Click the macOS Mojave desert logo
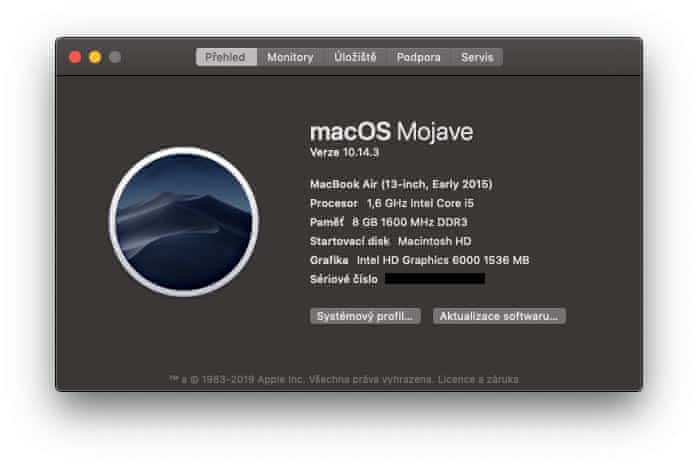Image resolution: width=698 pixels, height=465 pixels. click(x=184, y=222)
